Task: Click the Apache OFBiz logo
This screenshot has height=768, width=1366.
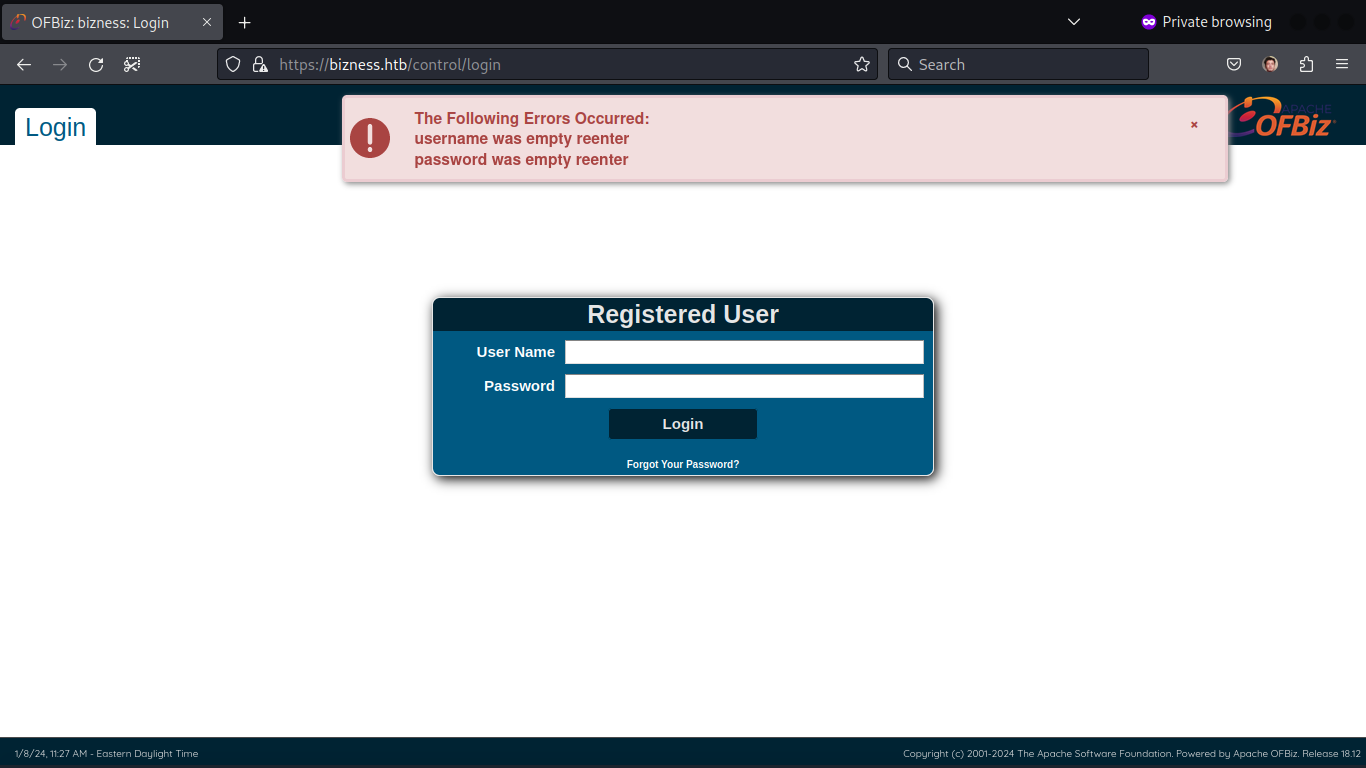Action: (x=1284, y=118)
